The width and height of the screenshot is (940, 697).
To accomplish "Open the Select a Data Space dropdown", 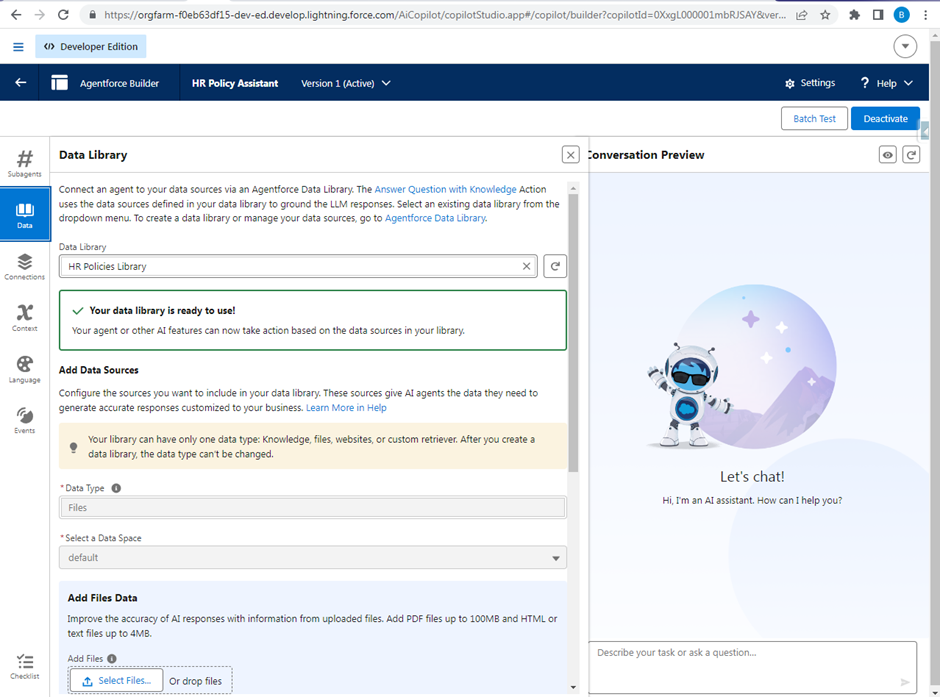I will point(312,557).
